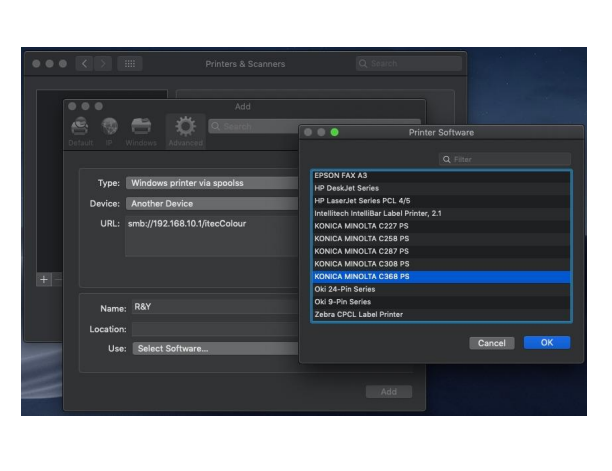Open the Advanced gear icon
The height and width of the screenshot is (471, 612).
(185, 128)
